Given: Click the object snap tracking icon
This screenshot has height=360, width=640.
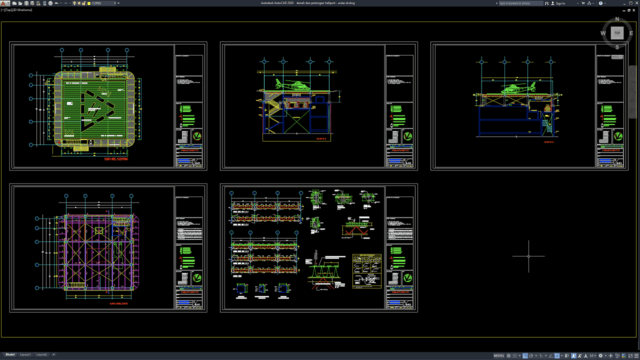Looking at the screenshot, I should [x=550, y=356].
